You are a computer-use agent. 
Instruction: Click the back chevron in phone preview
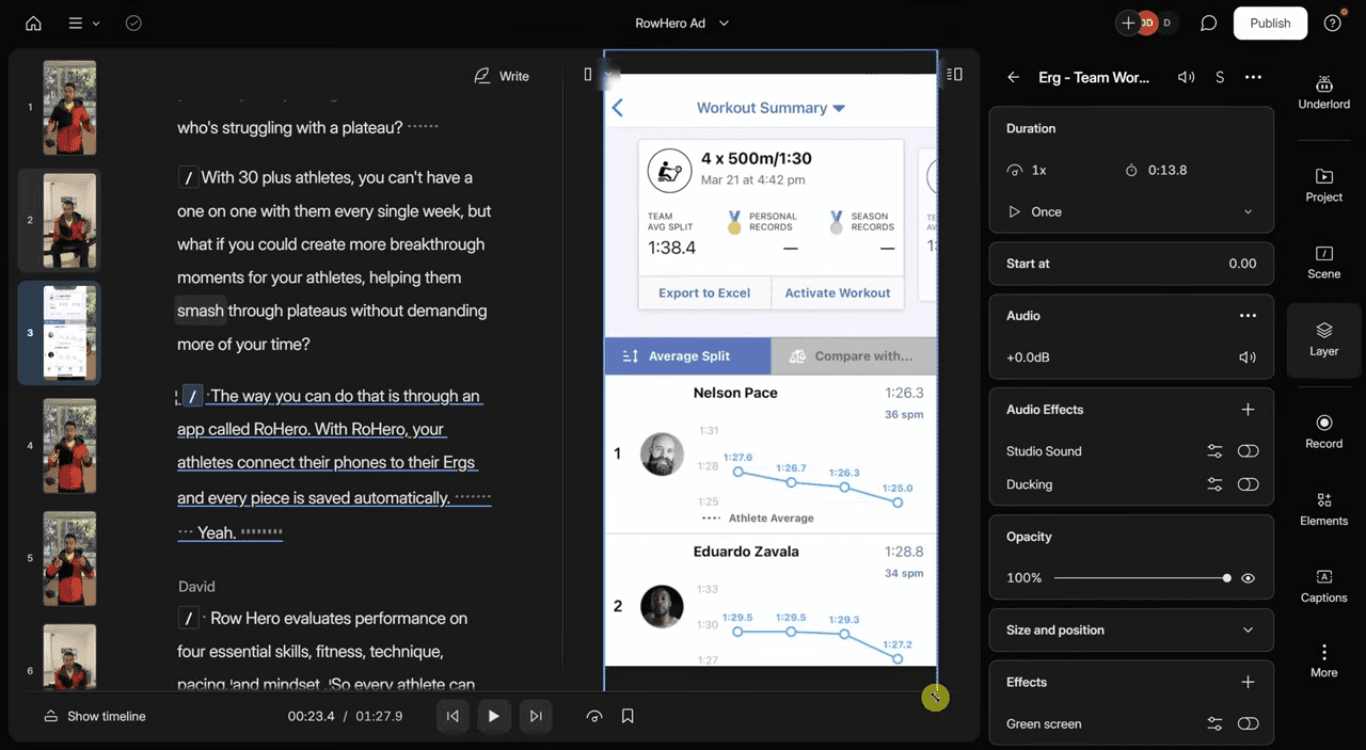(617, 108)
